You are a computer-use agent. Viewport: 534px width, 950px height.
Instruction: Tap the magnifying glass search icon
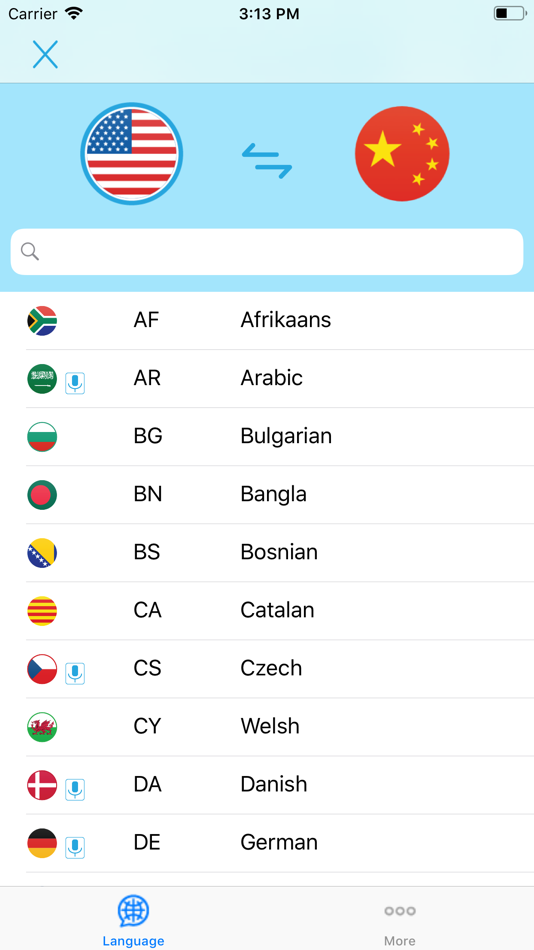click(x=30, y=251)
